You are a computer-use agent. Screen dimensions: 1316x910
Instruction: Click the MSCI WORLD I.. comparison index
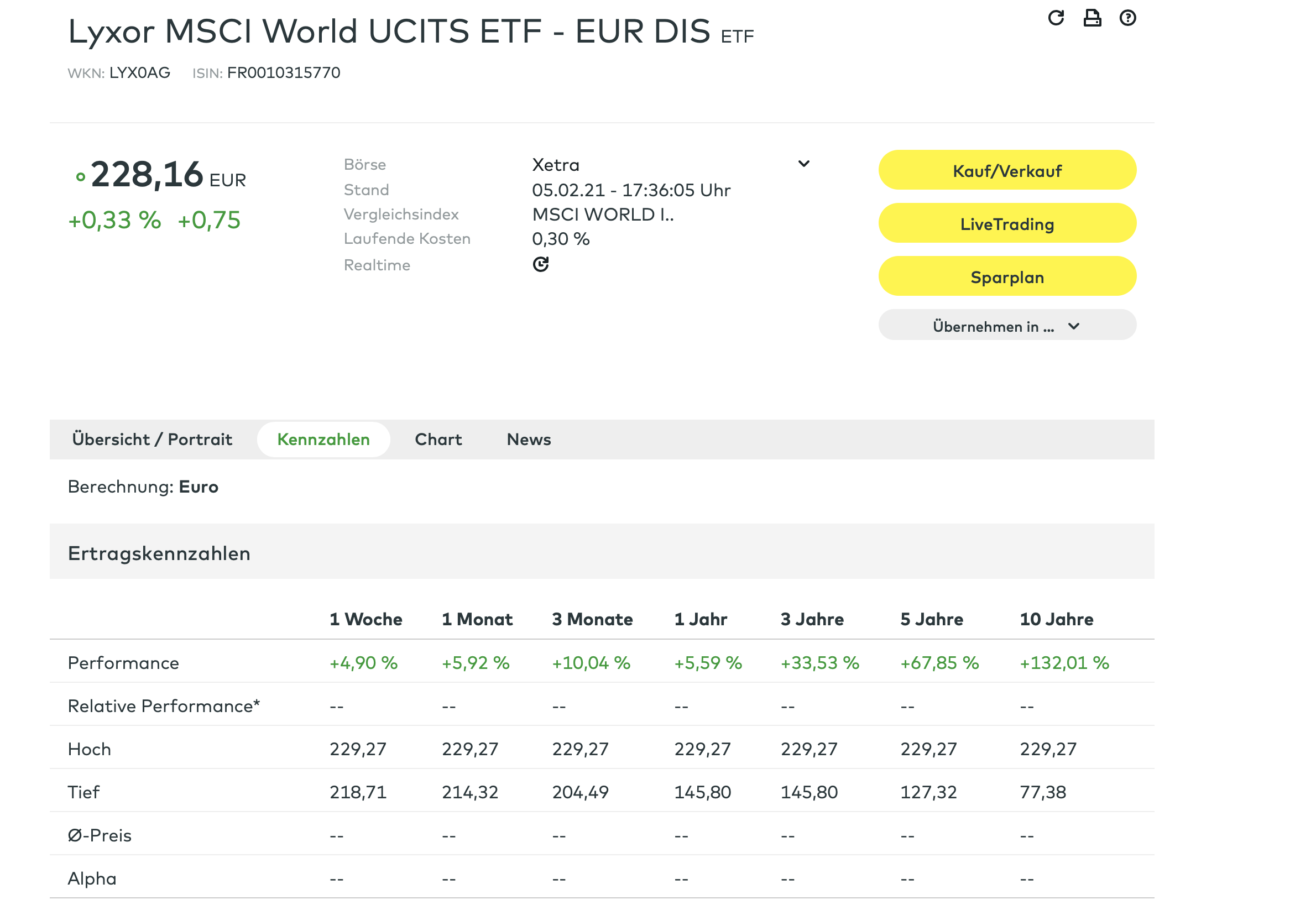(603, 215)
